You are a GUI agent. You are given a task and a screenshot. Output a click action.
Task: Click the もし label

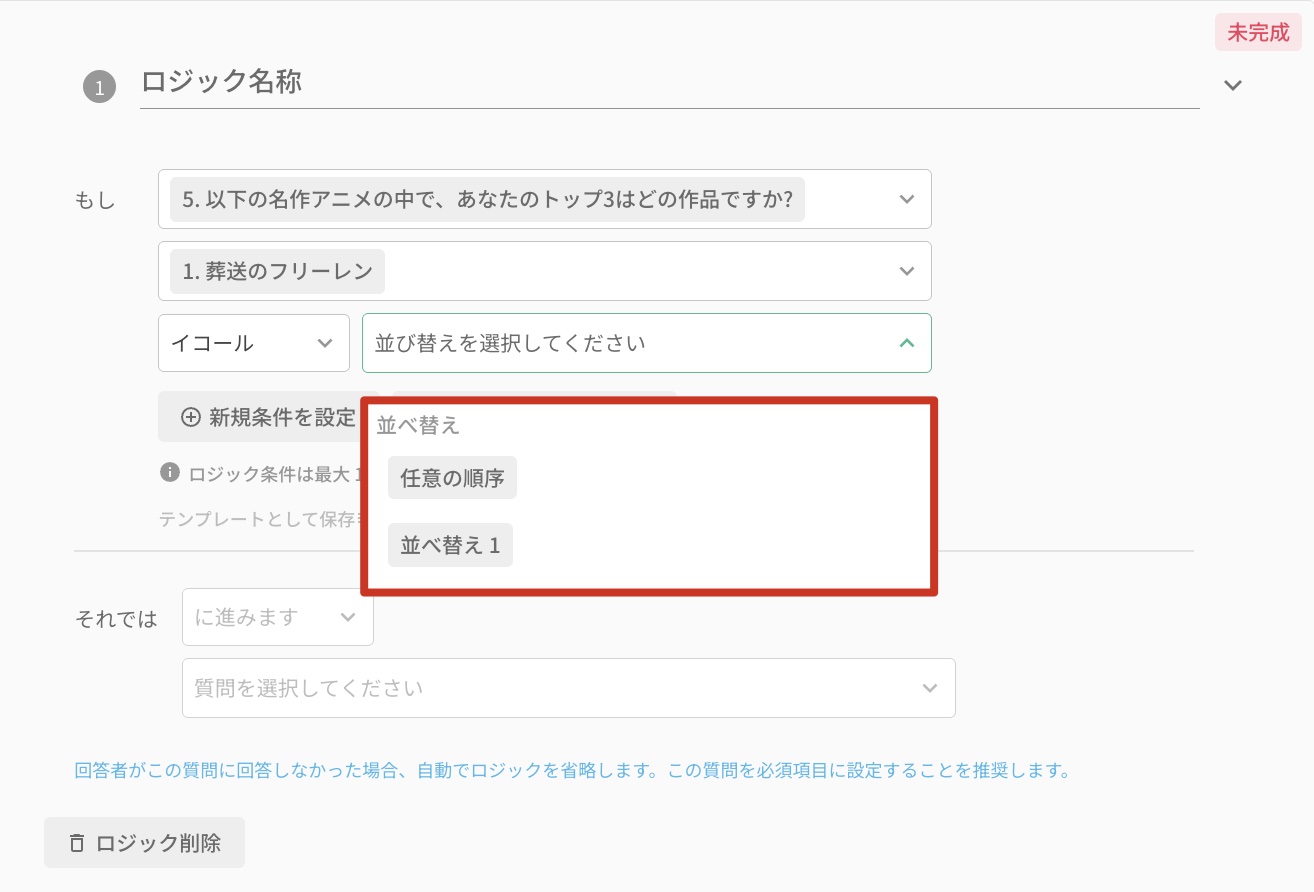[95, 200]
